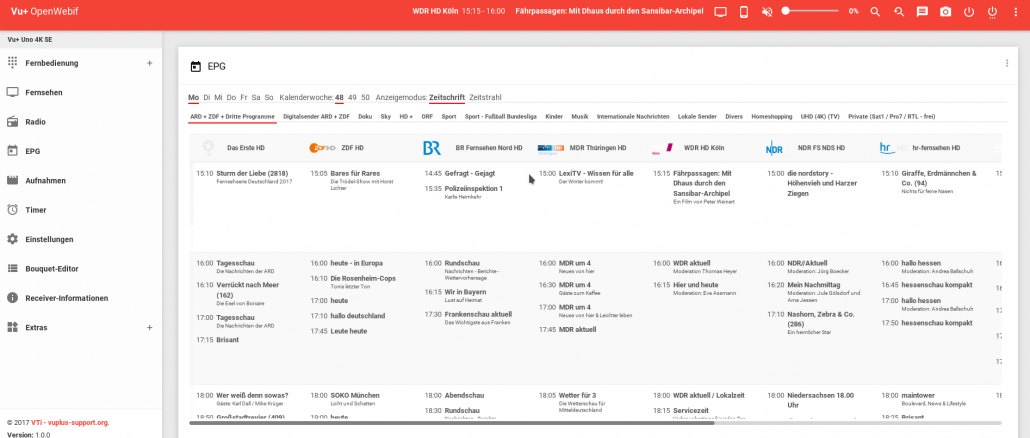Select calendar week 48
Viewport: 1030px width, 438px height.
tap(339, 98)
